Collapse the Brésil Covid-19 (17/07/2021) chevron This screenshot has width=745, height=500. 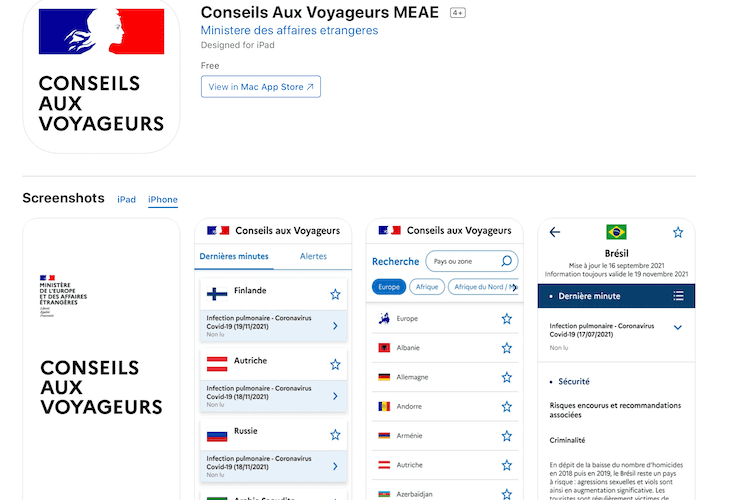(x=678, y=327)
